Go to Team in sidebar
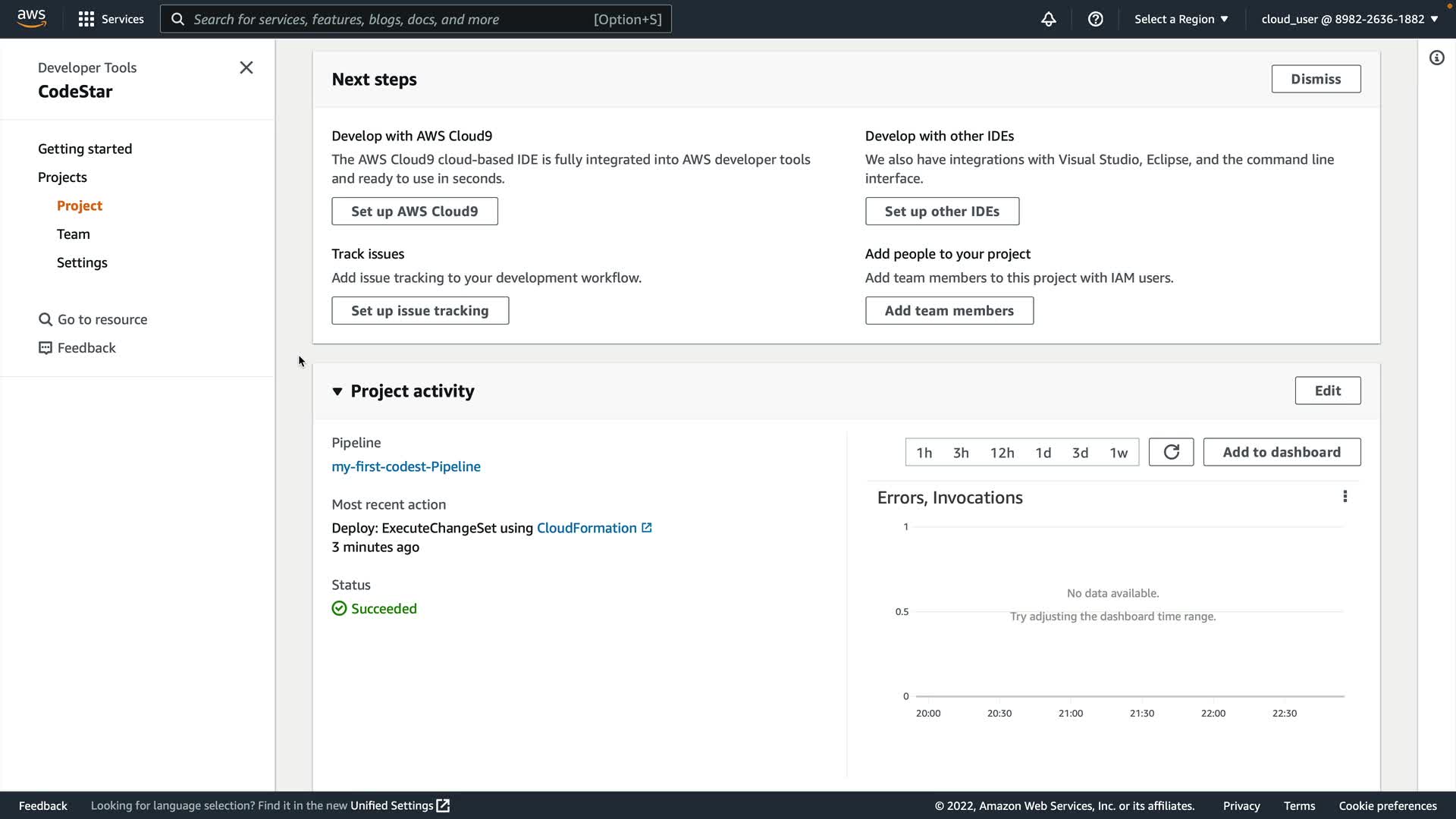This screenshot has width=1456, height=819. tap(74, 234)
